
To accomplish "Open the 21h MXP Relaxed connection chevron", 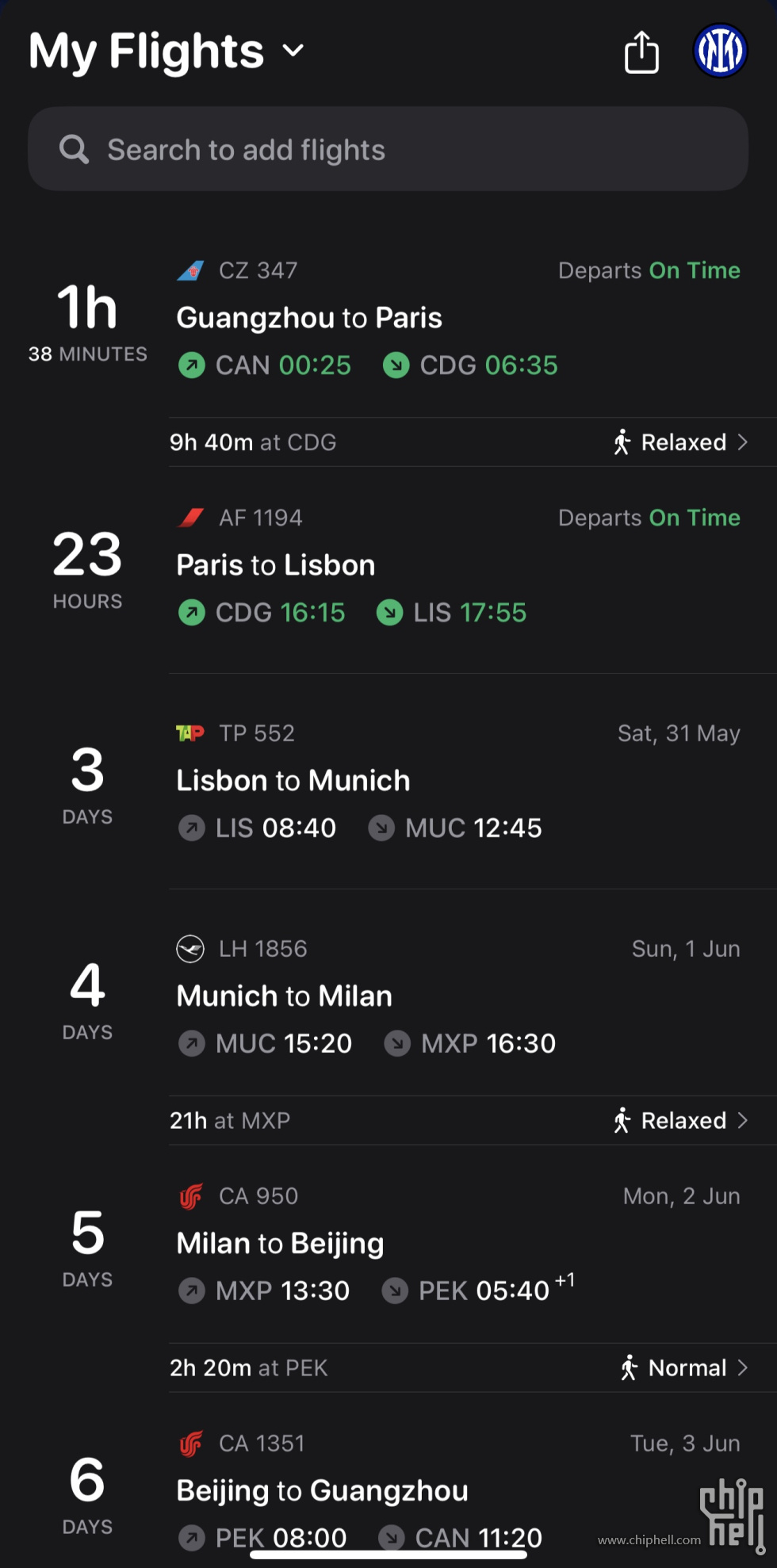I will click(x=743, y=1121).
